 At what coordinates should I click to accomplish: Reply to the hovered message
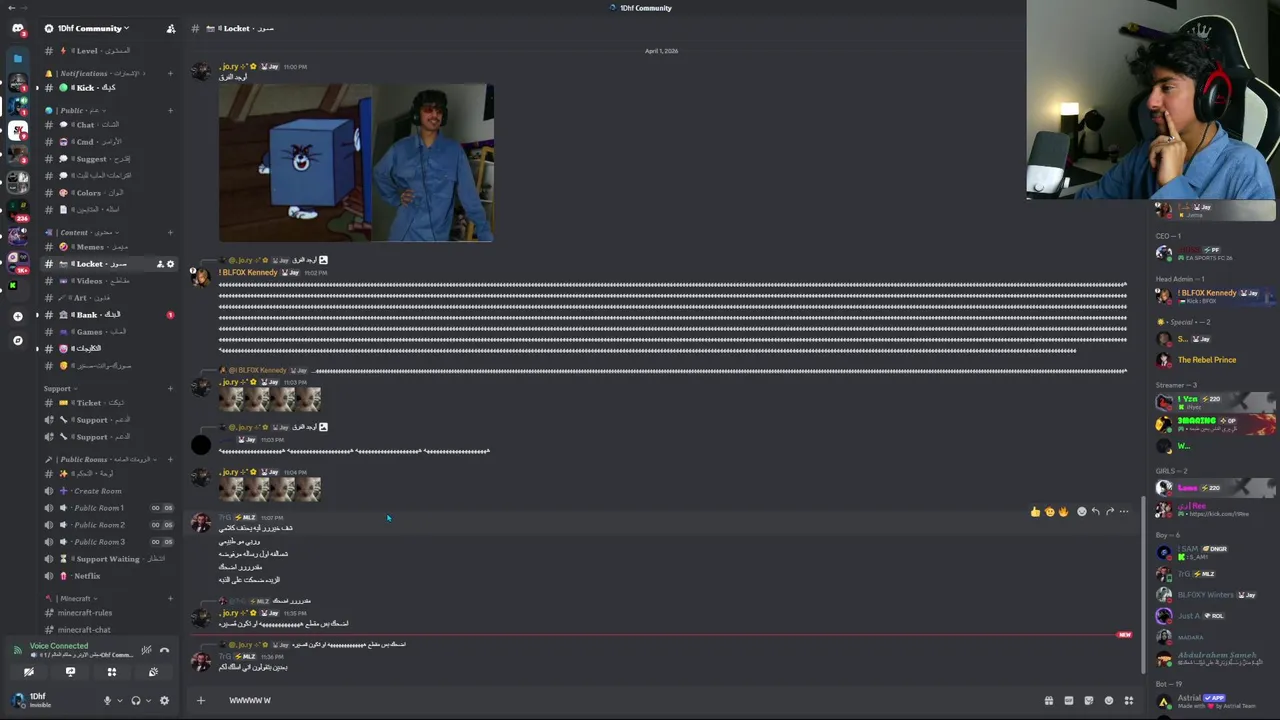[1095, 511]
